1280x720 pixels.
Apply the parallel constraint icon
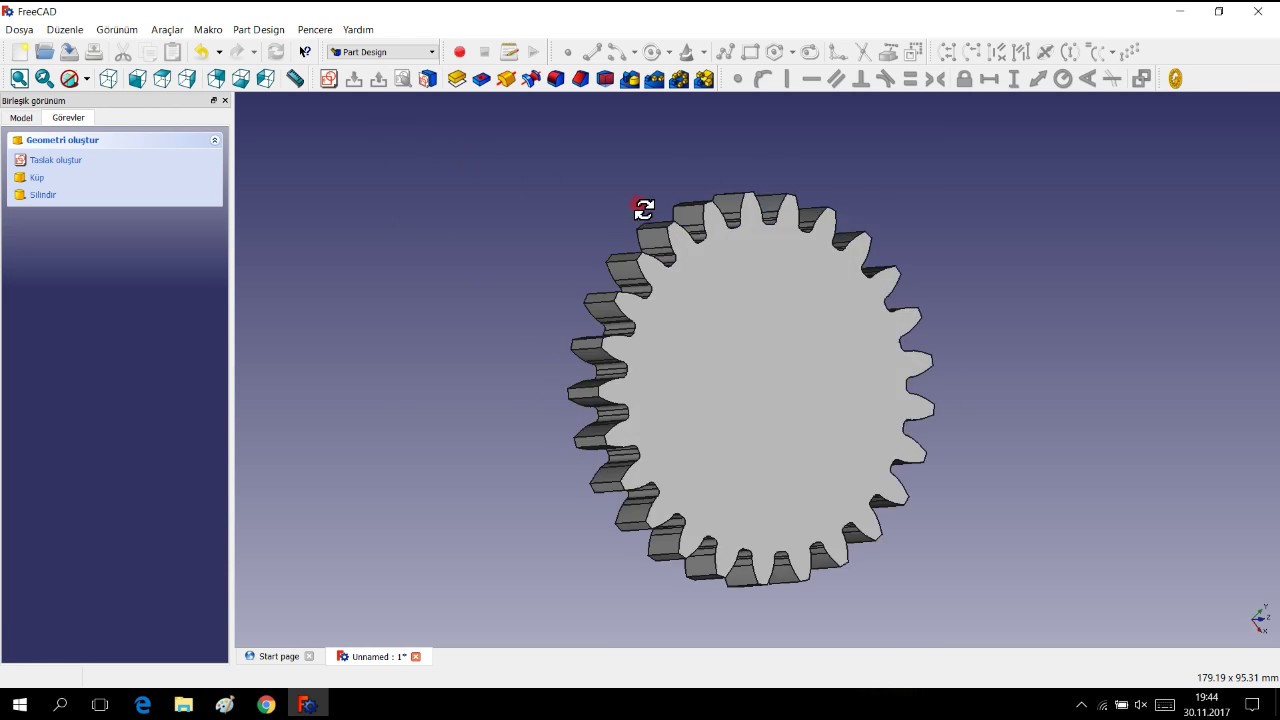(836, 79)
